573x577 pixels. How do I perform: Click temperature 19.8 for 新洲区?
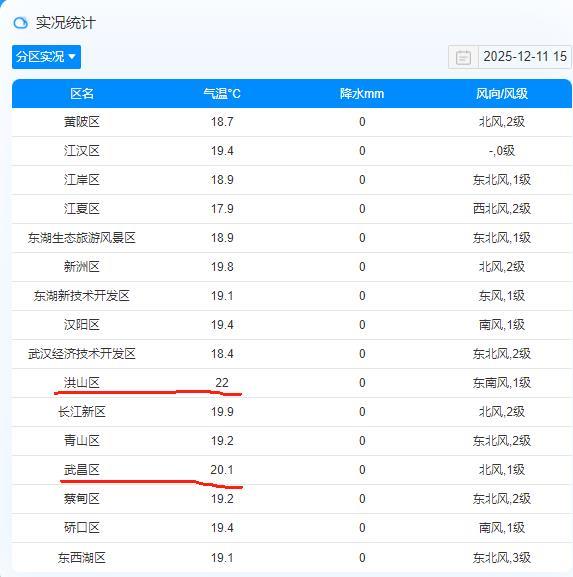pos(222,267)
